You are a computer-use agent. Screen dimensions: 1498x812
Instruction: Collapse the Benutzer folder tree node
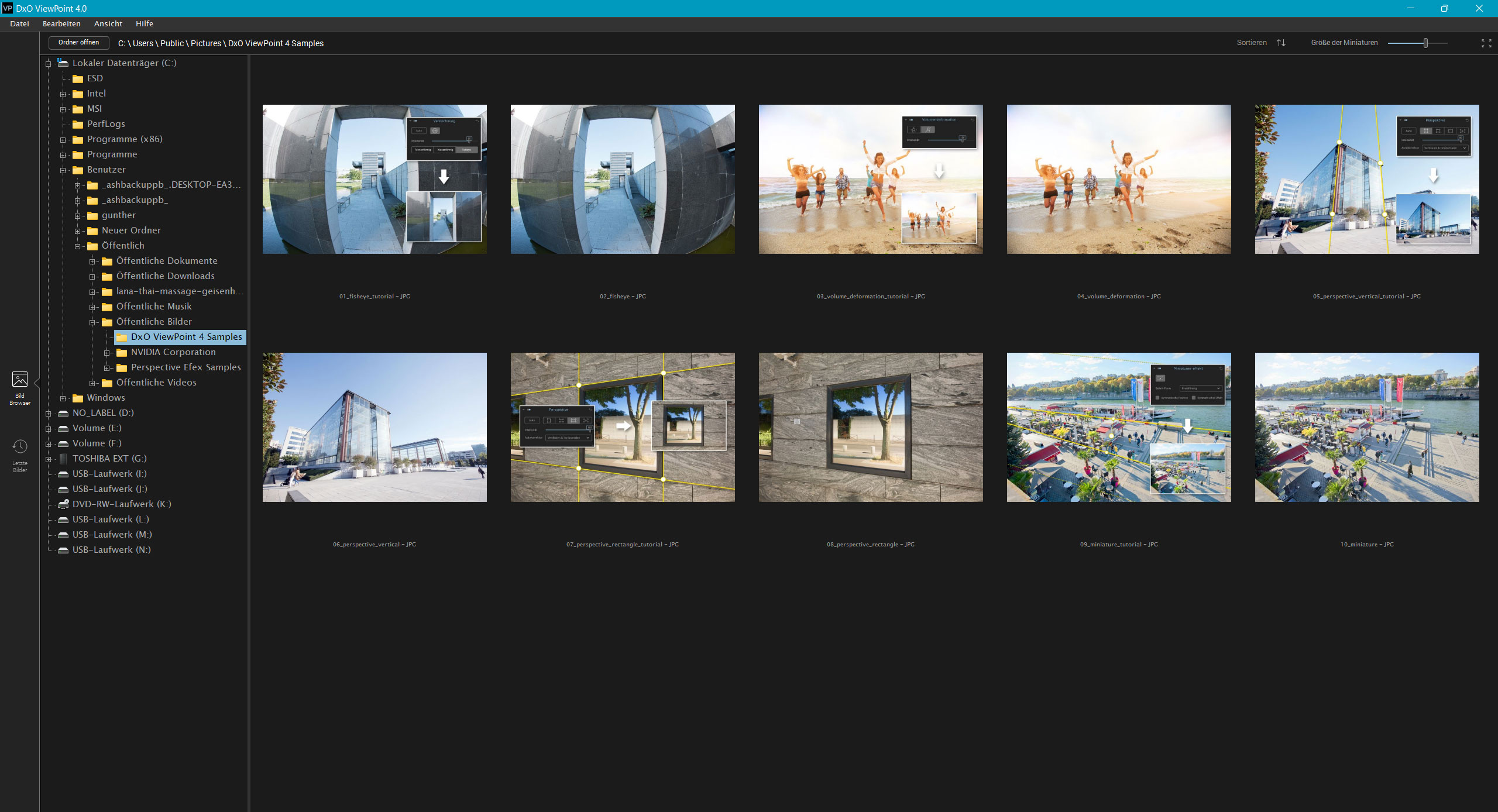pyautogui.click(x=63, y=170)
